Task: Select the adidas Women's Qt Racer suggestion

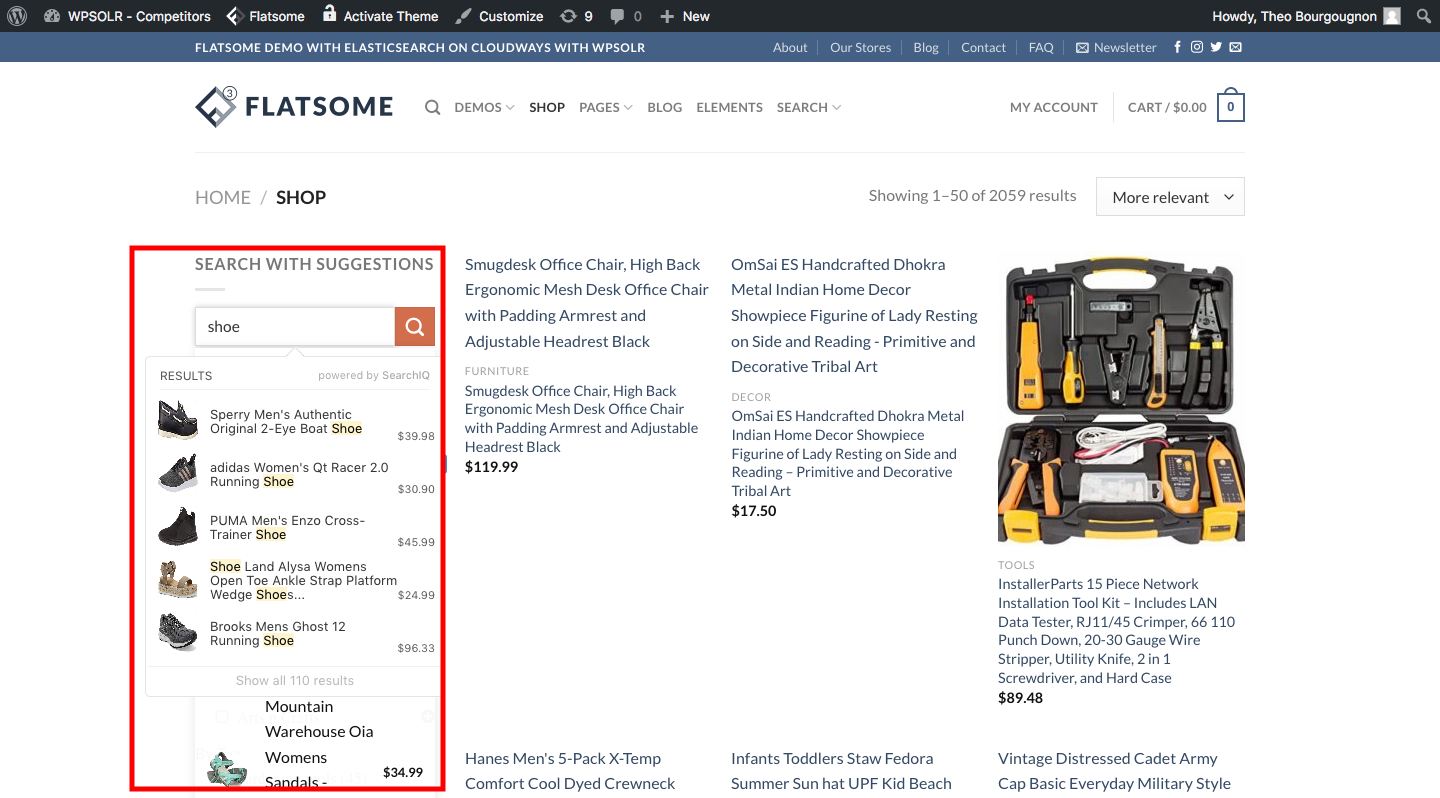Action: click(295, 475)
